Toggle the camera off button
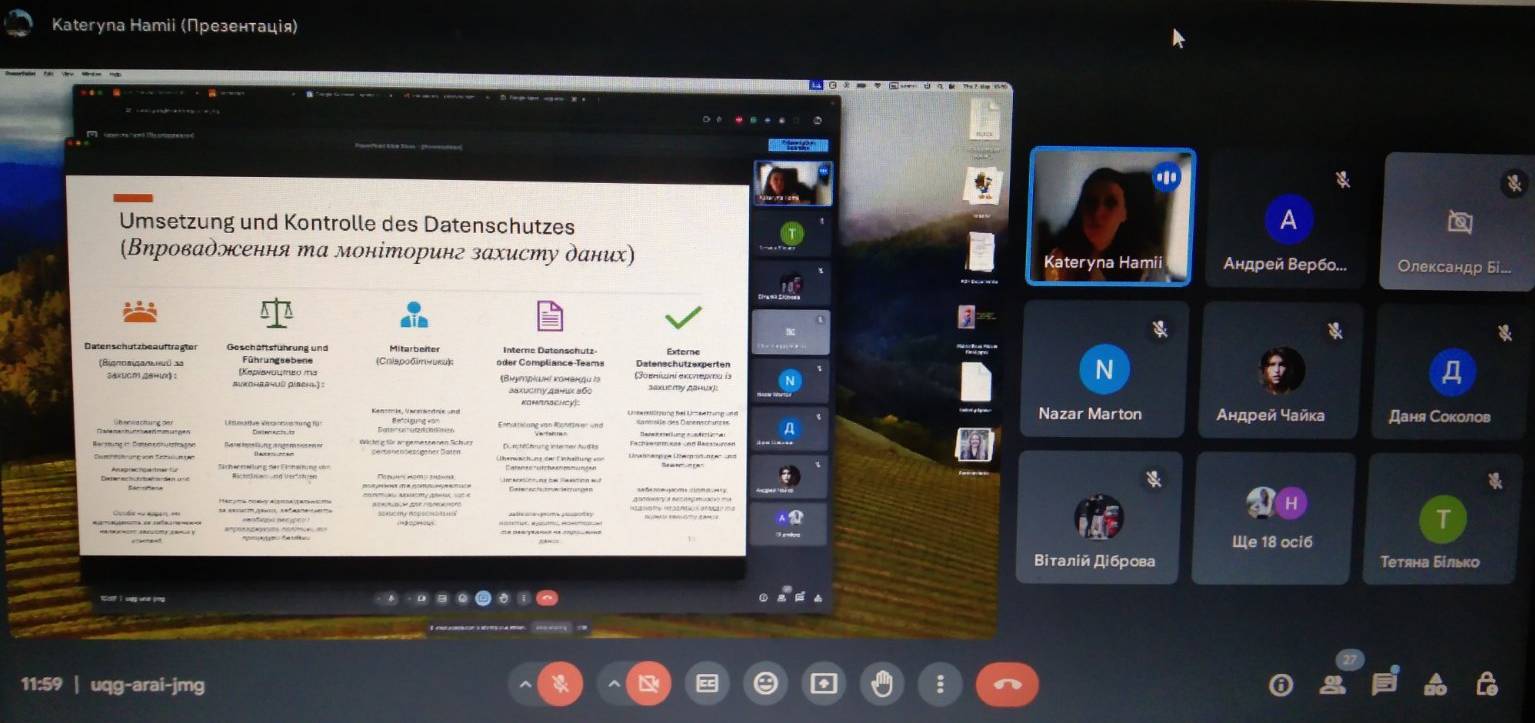 click(x=648, y=684)
